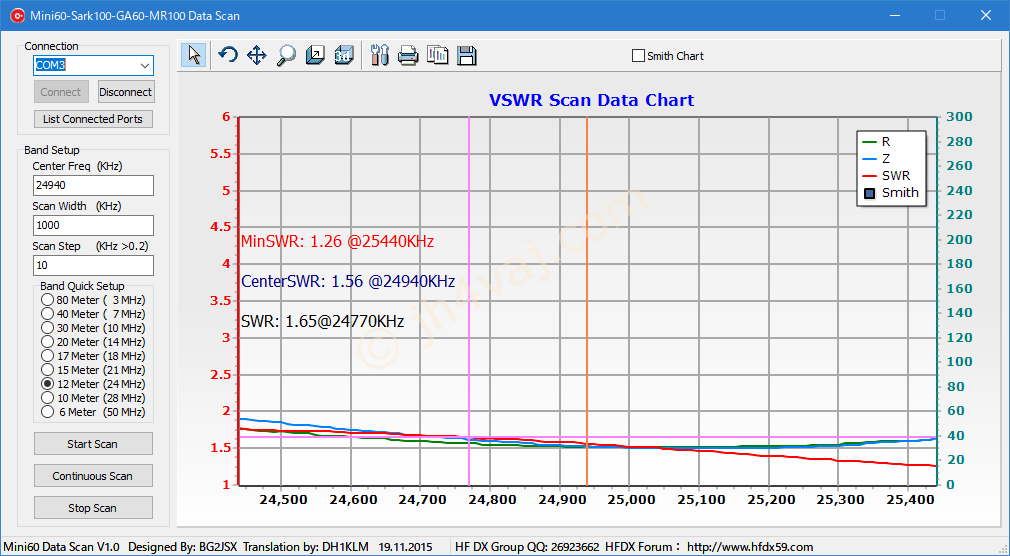Click HF DX Group QQ: 26923662 text
This screenshot has width=1010, height=556.
(527, 547)
